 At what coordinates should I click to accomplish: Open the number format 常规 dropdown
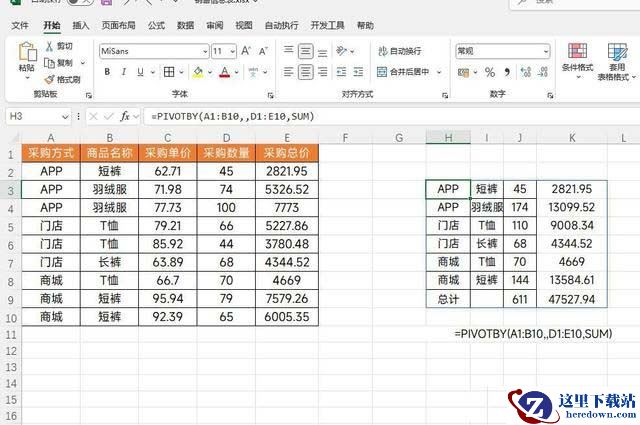546,51
